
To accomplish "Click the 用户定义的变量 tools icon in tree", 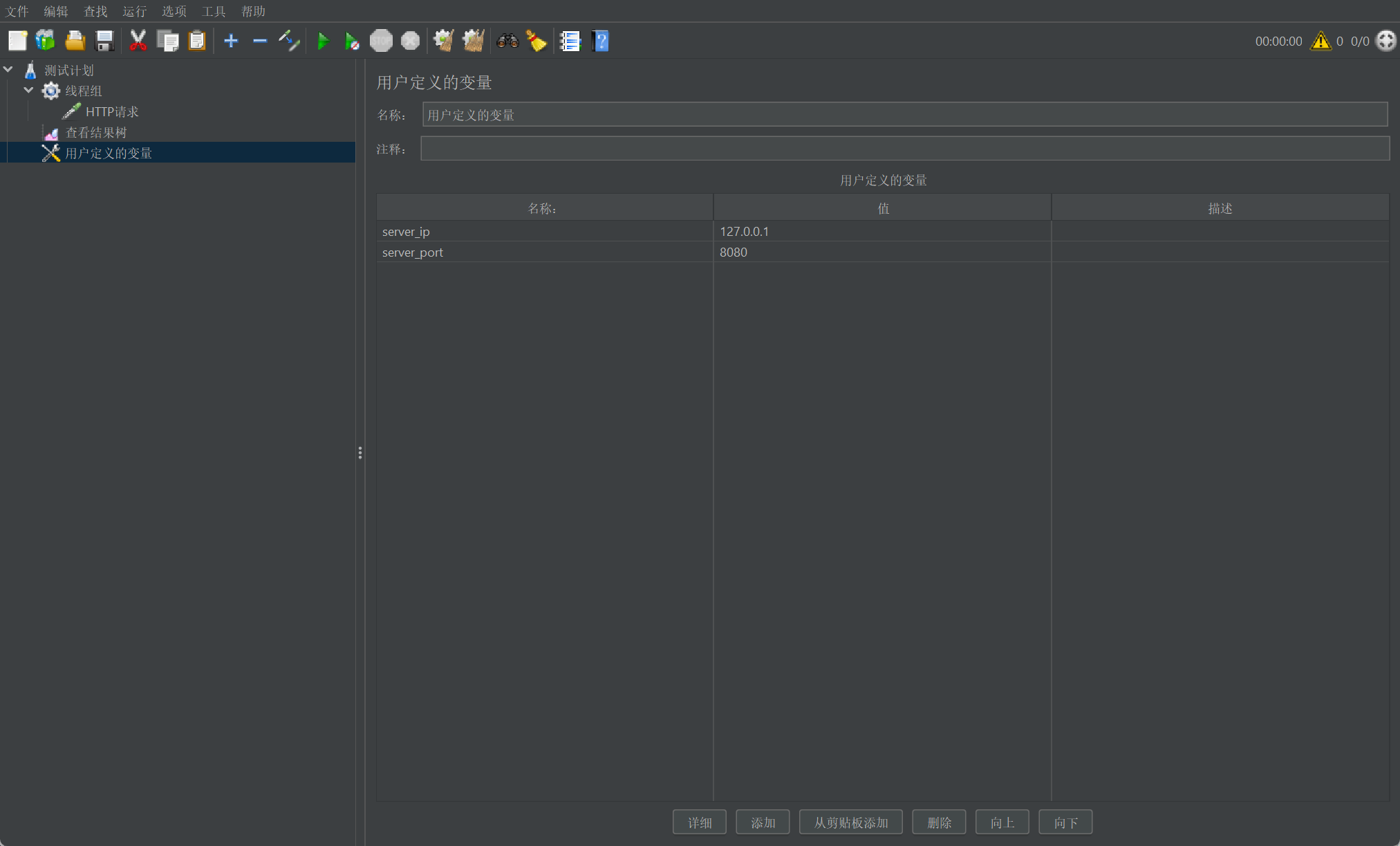I will pyautogui.click(x=50, y=153).
